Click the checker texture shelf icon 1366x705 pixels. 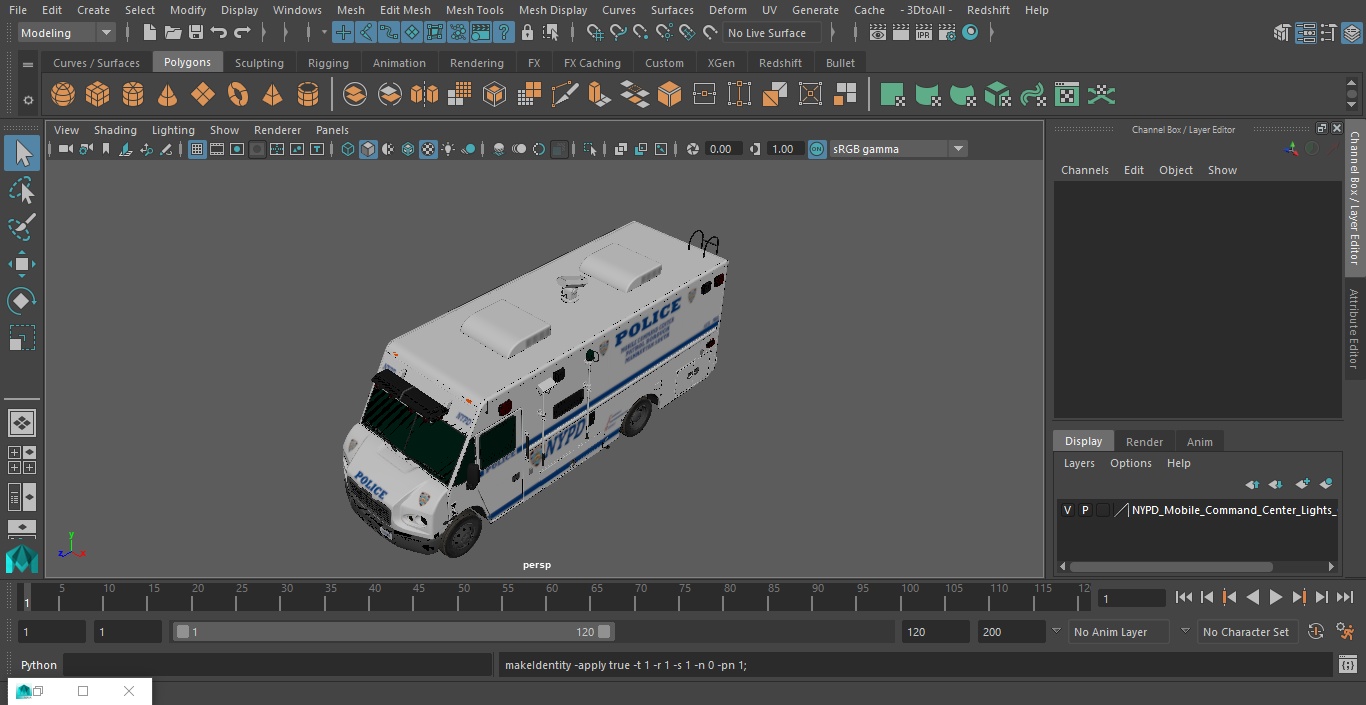click(1067, 95)
